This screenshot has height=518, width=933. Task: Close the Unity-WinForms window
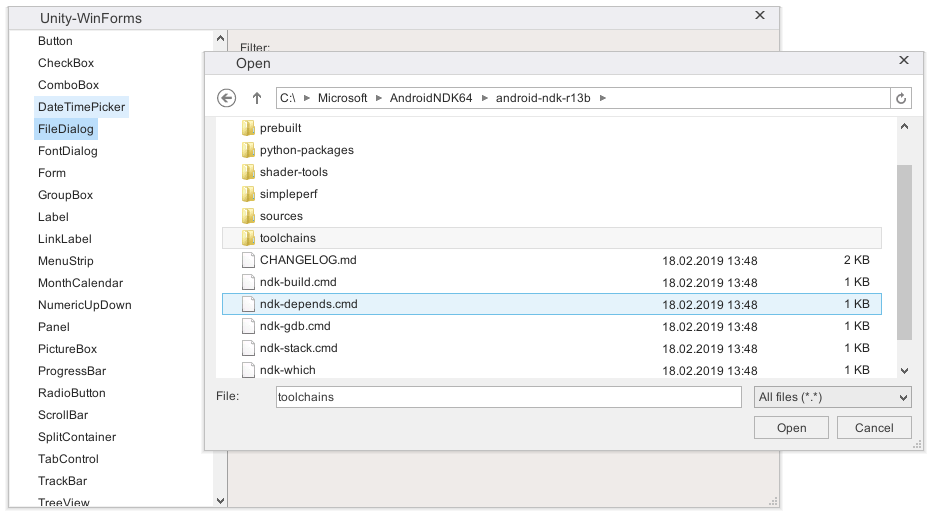point(760,15)
